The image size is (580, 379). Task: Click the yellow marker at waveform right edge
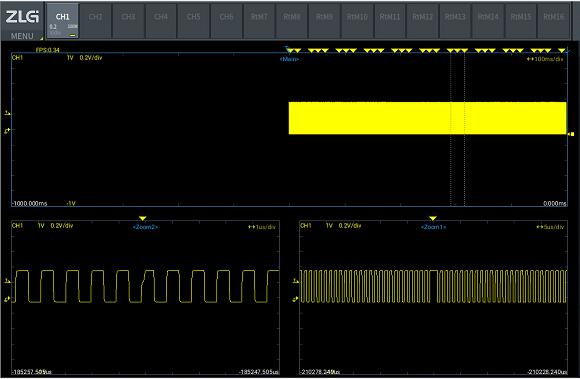coord(571,134)
